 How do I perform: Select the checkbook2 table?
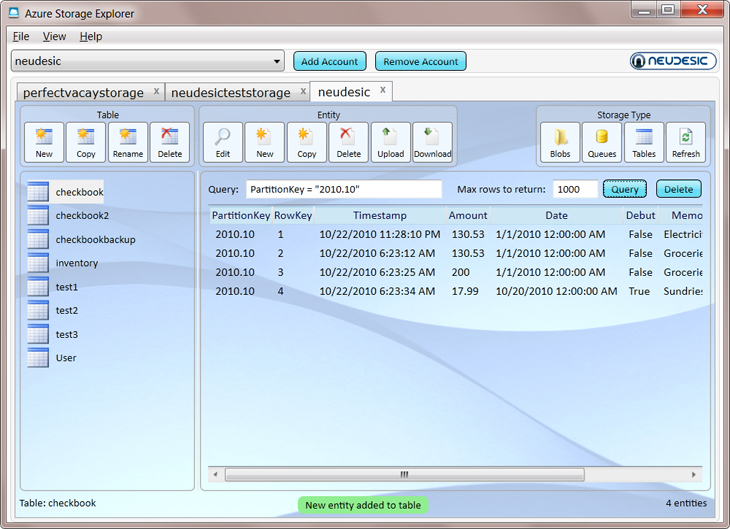point(68,215)
